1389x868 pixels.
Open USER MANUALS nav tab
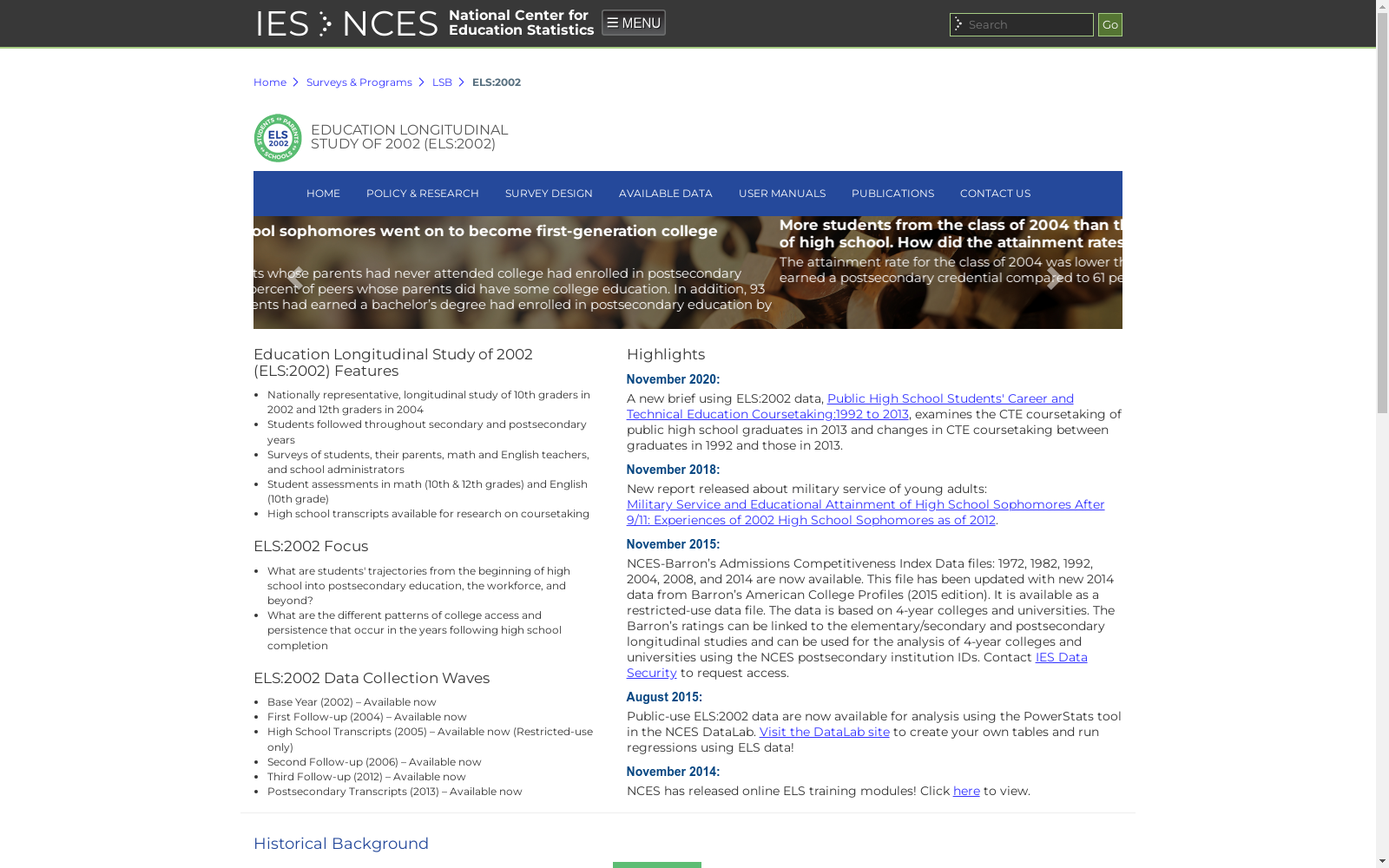point(782,194)
